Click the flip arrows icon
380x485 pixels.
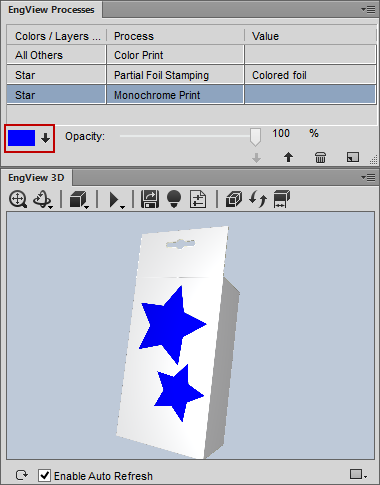[258, 199]
